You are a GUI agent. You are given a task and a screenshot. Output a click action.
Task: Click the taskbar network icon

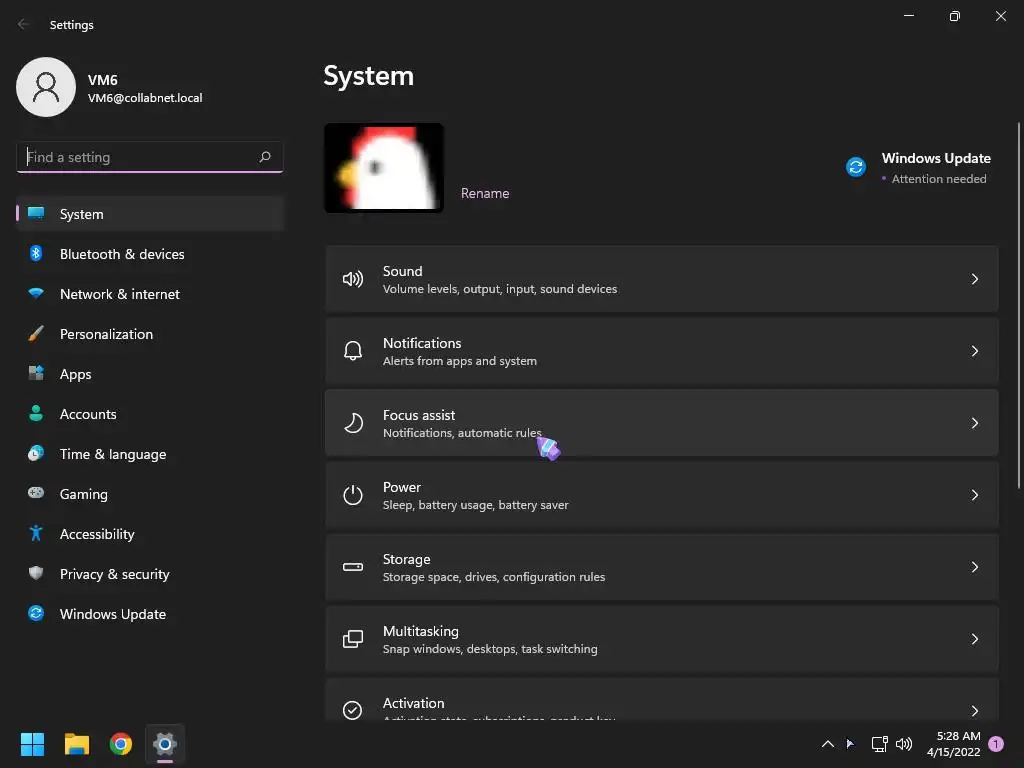[879, 744]
